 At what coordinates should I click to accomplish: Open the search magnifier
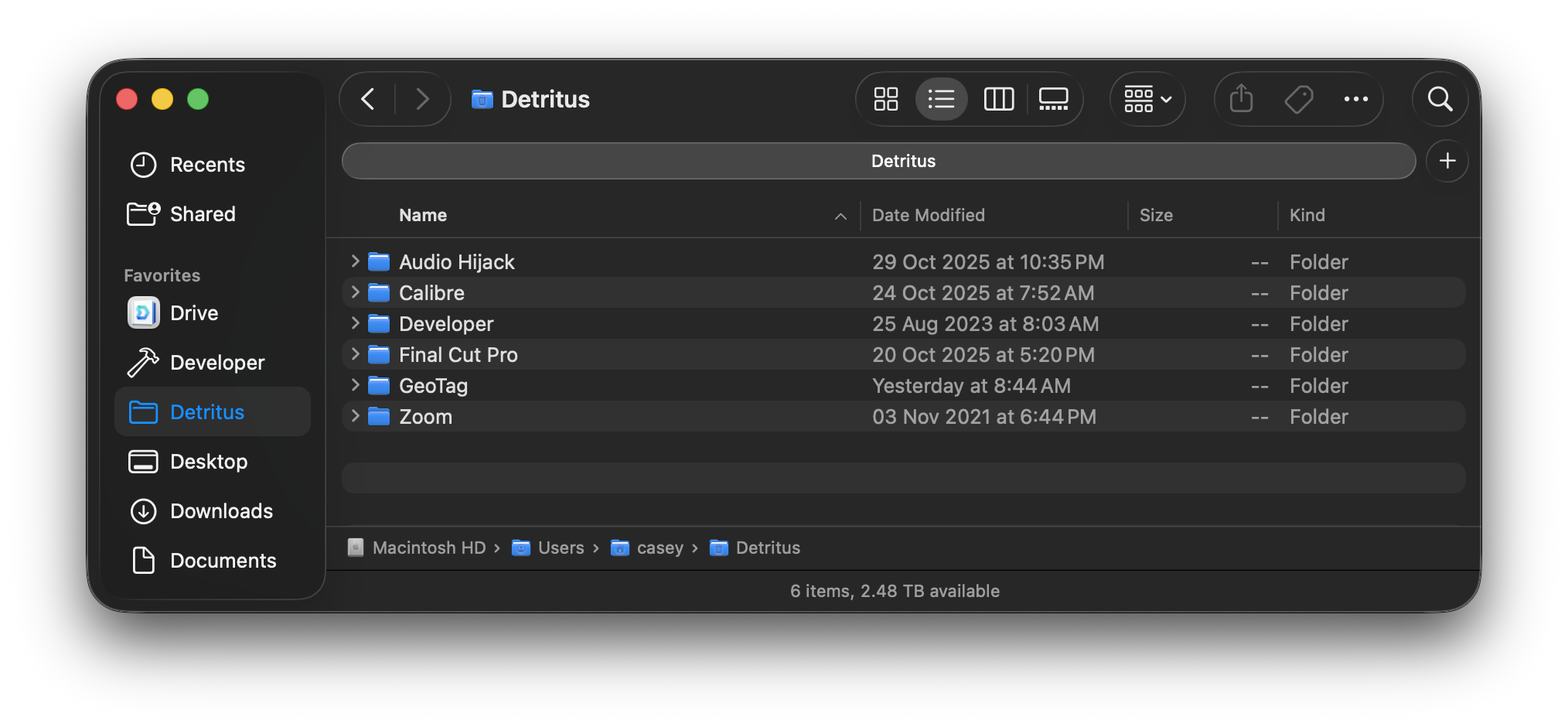pos(1440,99)
